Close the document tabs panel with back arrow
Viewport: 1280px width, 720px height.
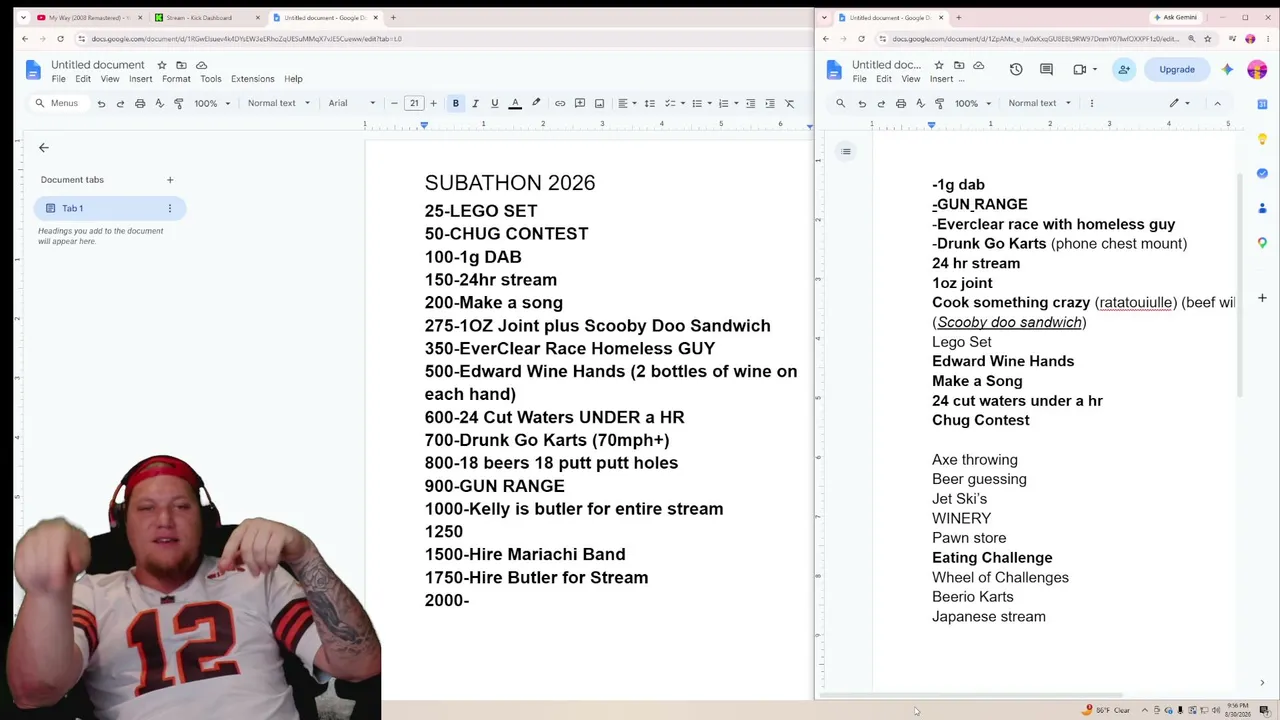(x=44, y=148)
